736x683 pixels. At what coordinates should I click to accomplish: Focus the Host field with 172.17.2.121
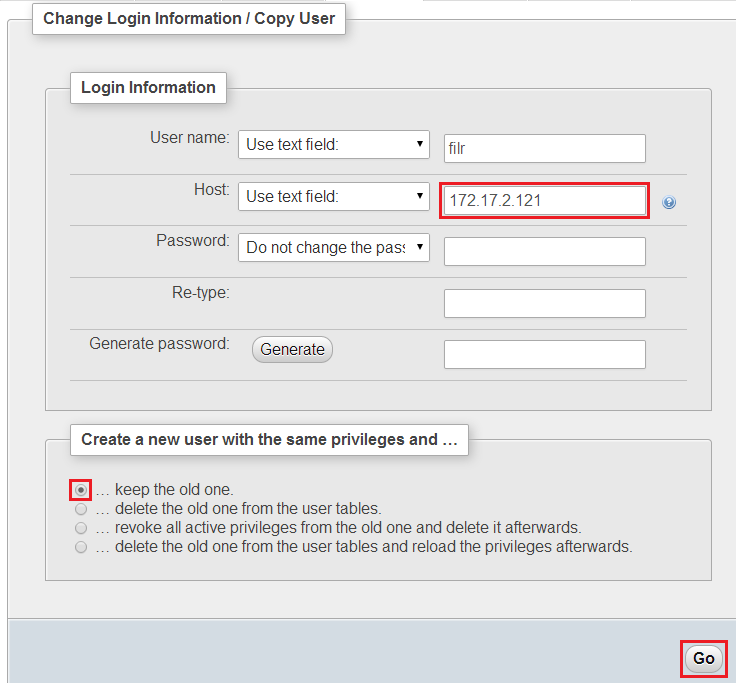545,200
